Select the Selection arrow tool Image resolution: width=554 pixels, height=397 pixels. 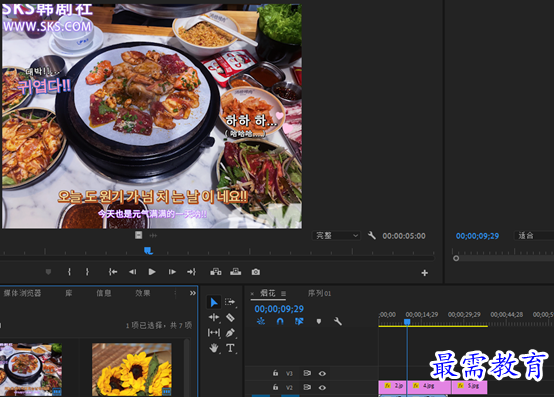point(214,302)
